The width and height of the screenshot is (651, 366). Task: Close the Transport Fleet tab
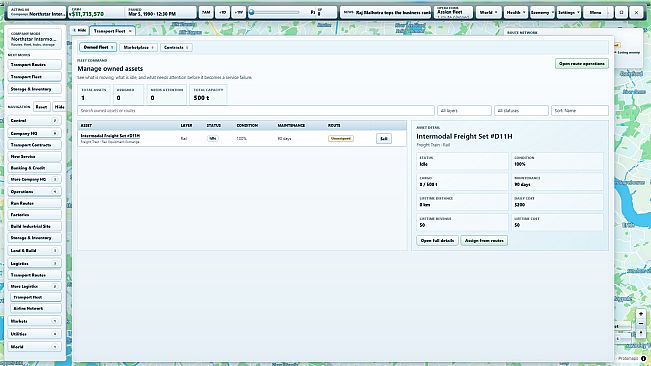[130, 31]
